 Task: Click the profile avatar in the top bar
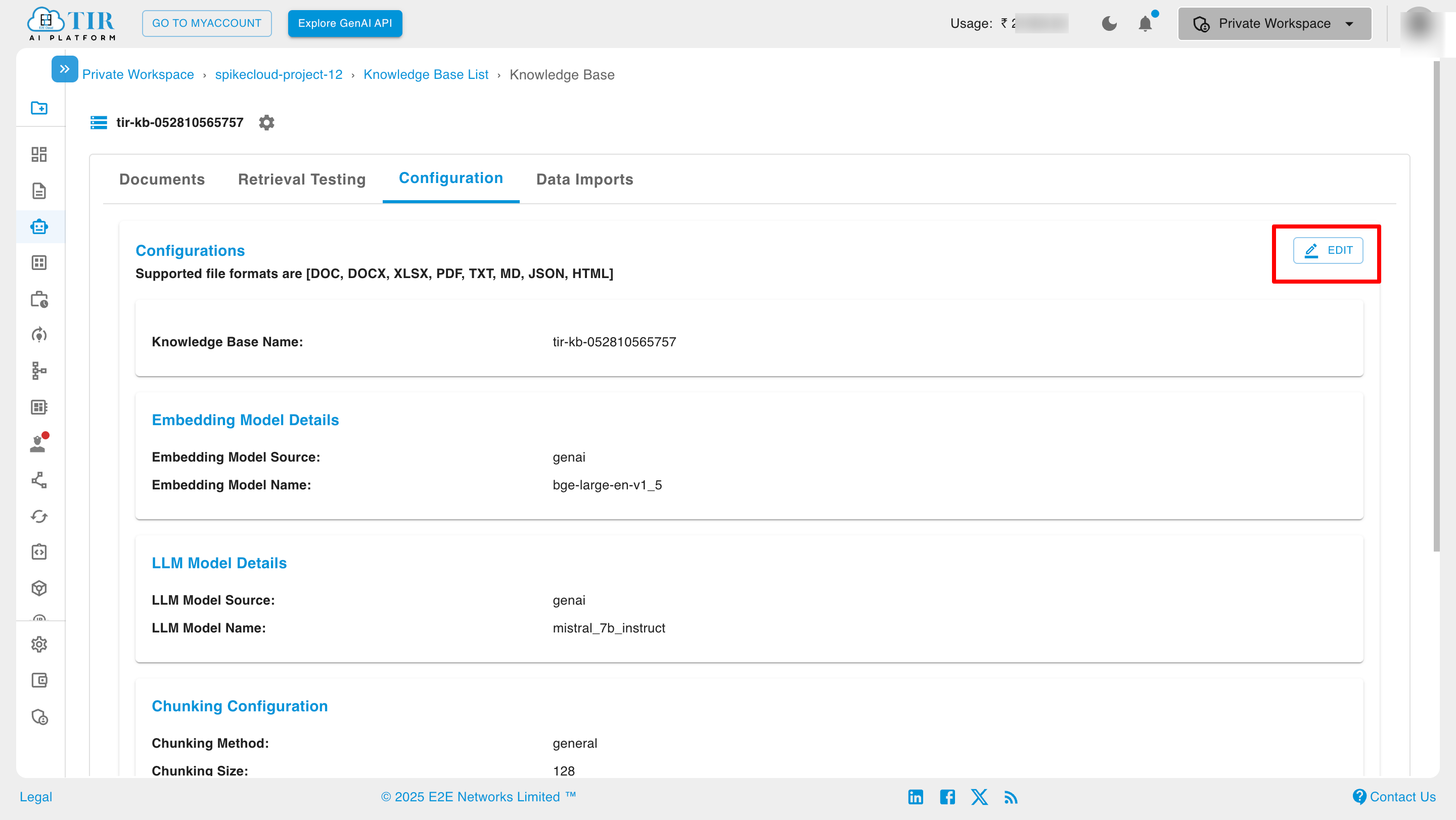click(1421, 23)
